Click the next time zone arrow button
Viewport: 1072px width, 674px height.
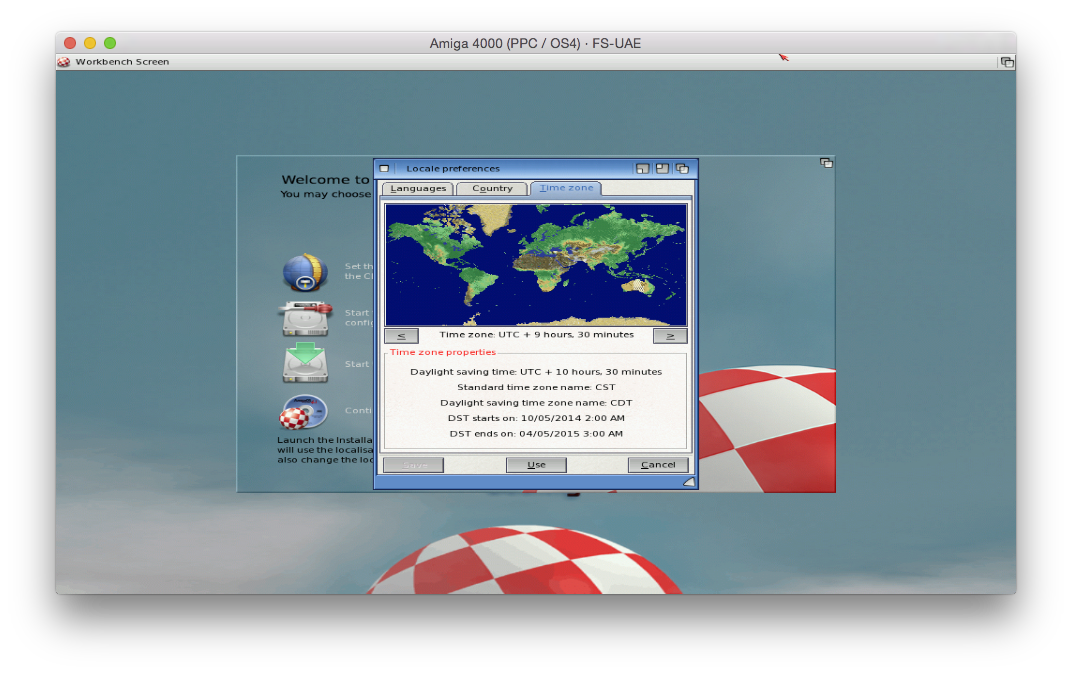point(670,336)
